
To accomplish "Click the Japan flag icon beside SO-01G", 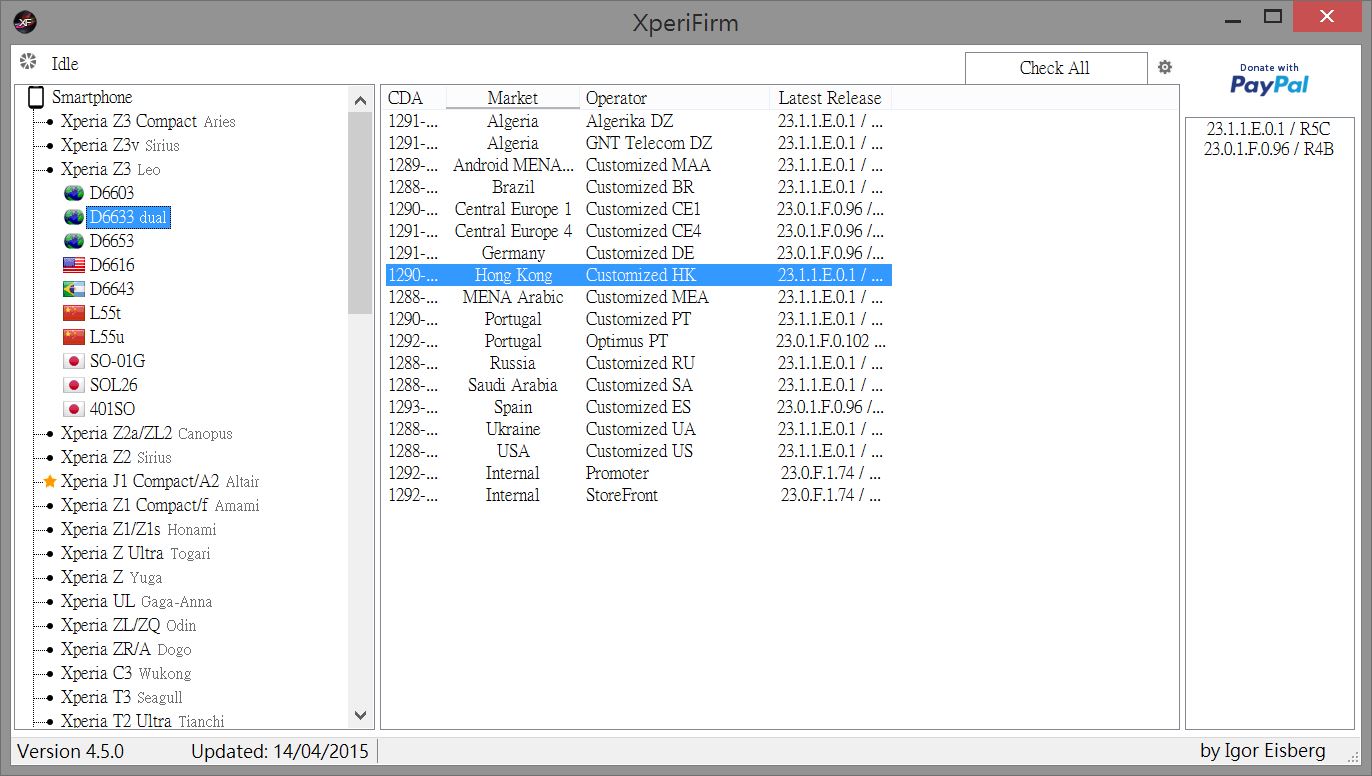I will tap(74, 361).
